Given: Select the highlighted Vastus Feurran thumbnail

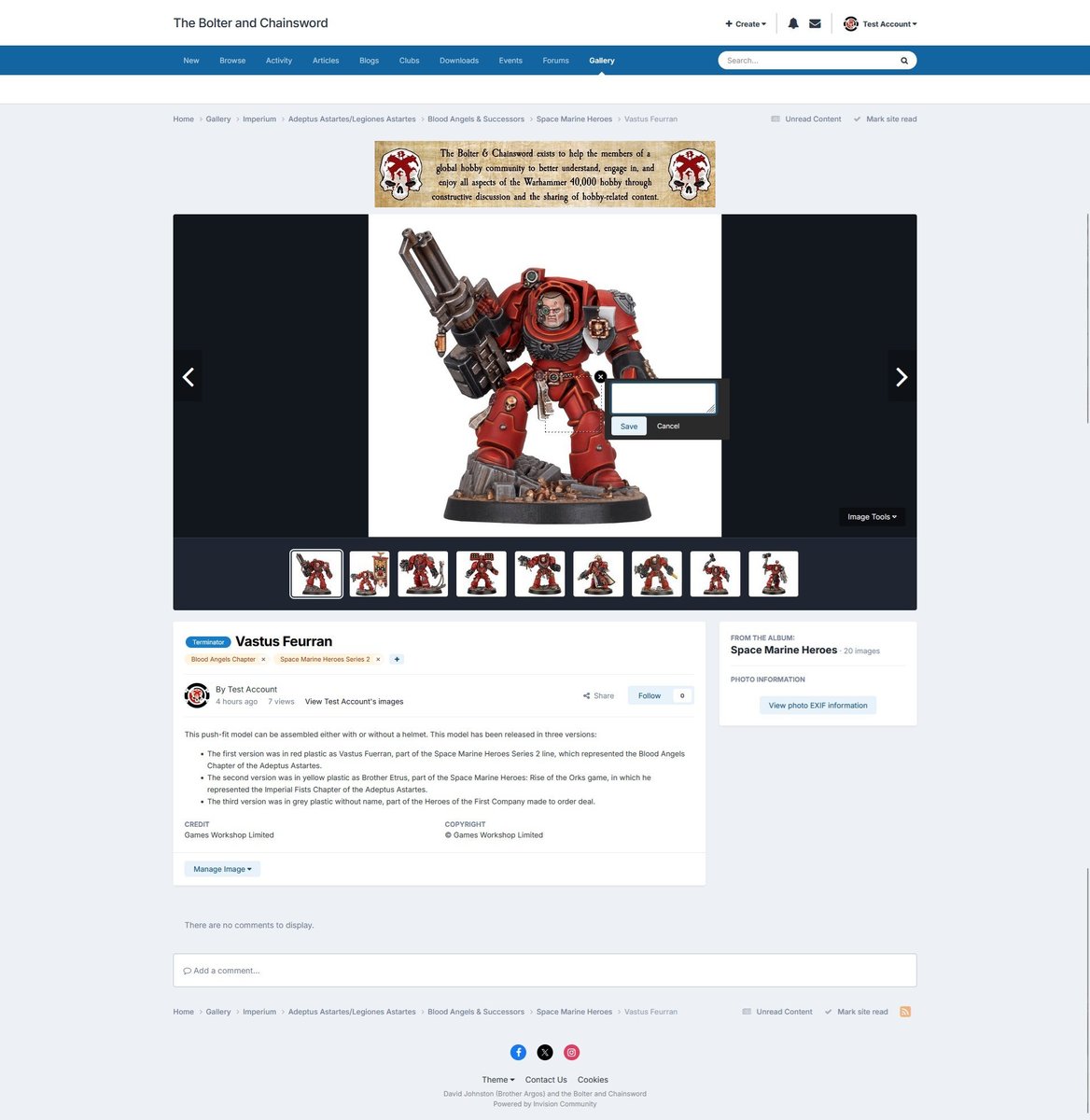Looking at the screenshot, I should click(x=316, y=574).
